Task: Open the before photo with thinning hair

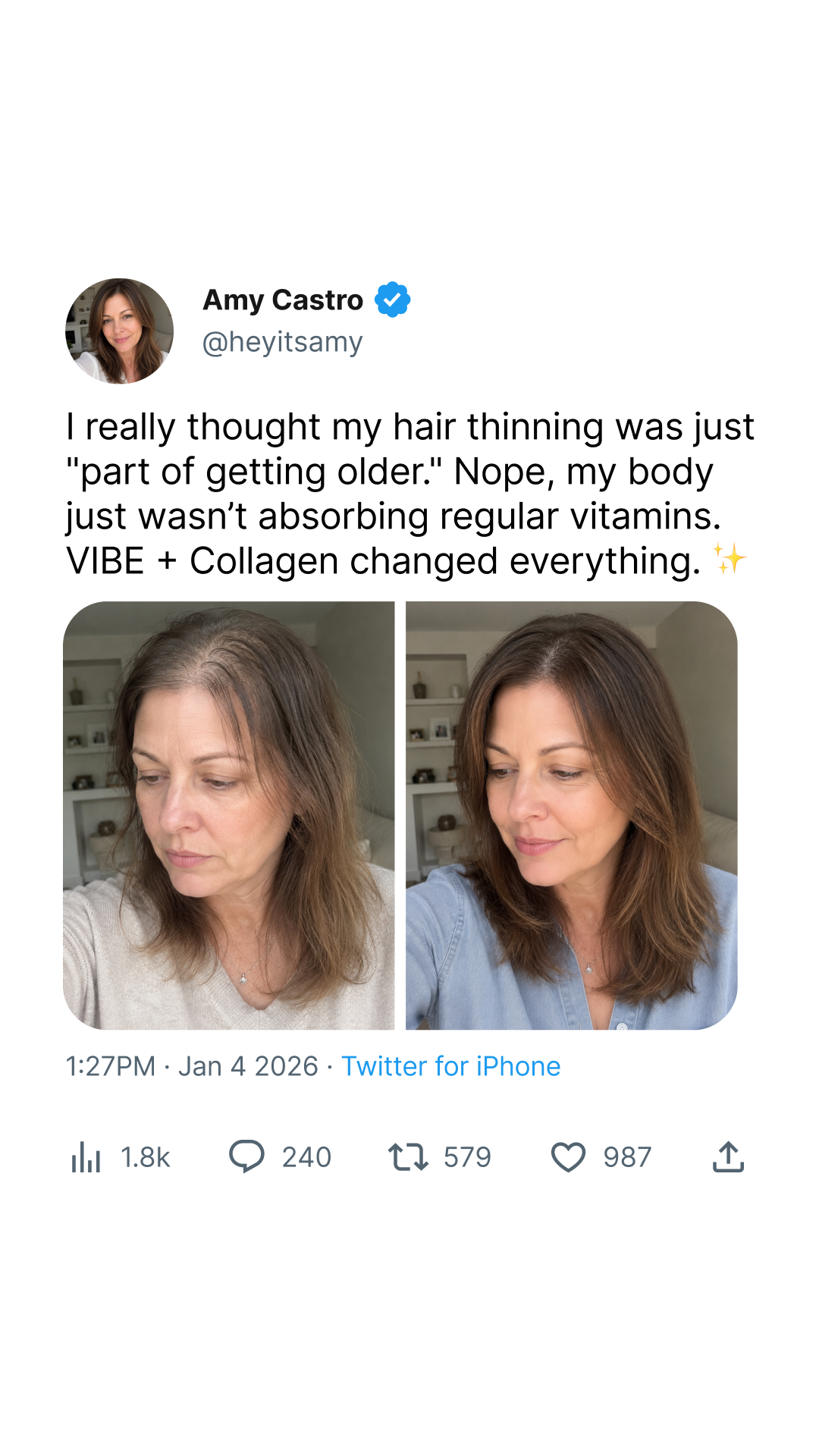Action: (x=229, y=815)
